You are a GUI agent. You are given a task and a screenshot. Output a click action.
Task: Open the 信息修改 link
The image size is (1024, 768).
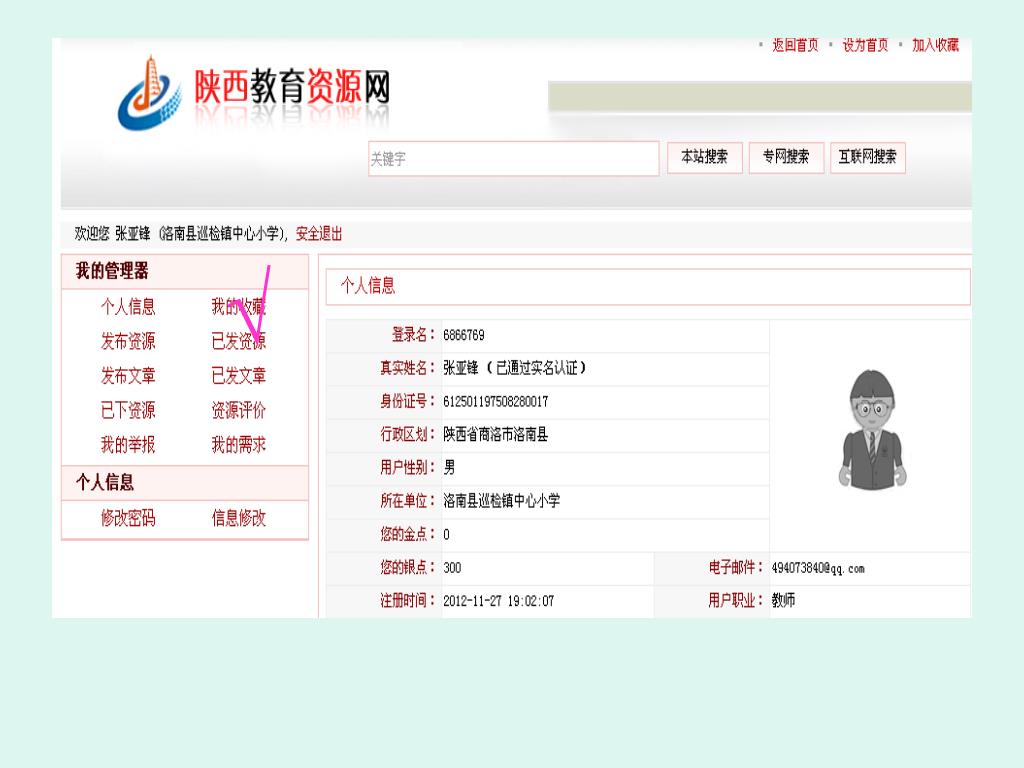point(238,518)
